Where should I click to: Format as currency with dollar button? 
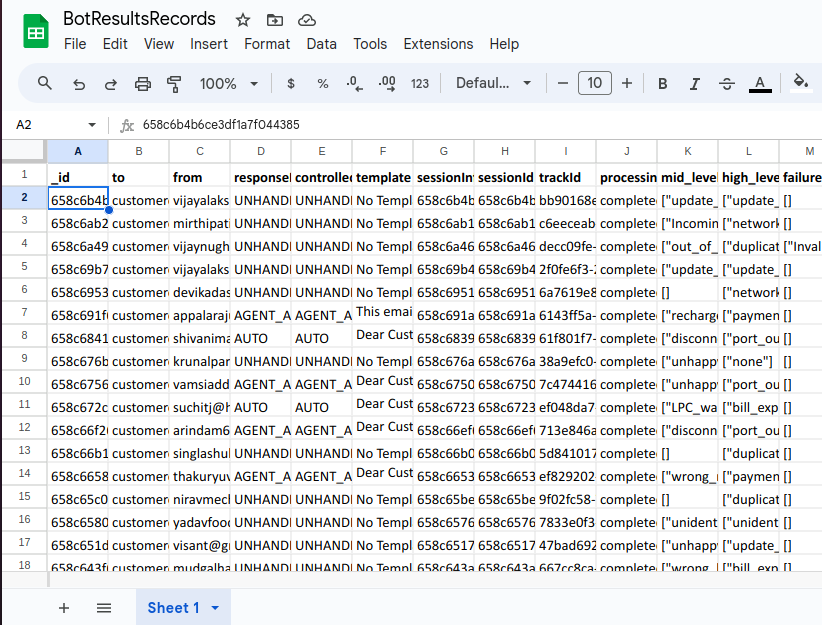pos(291,84)
